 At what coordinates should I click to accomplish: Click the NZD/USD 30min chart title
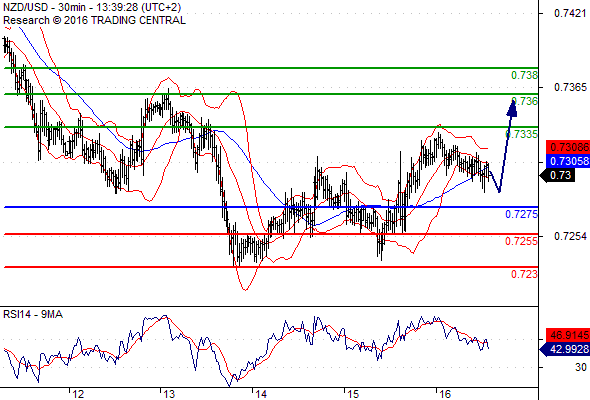92,7
